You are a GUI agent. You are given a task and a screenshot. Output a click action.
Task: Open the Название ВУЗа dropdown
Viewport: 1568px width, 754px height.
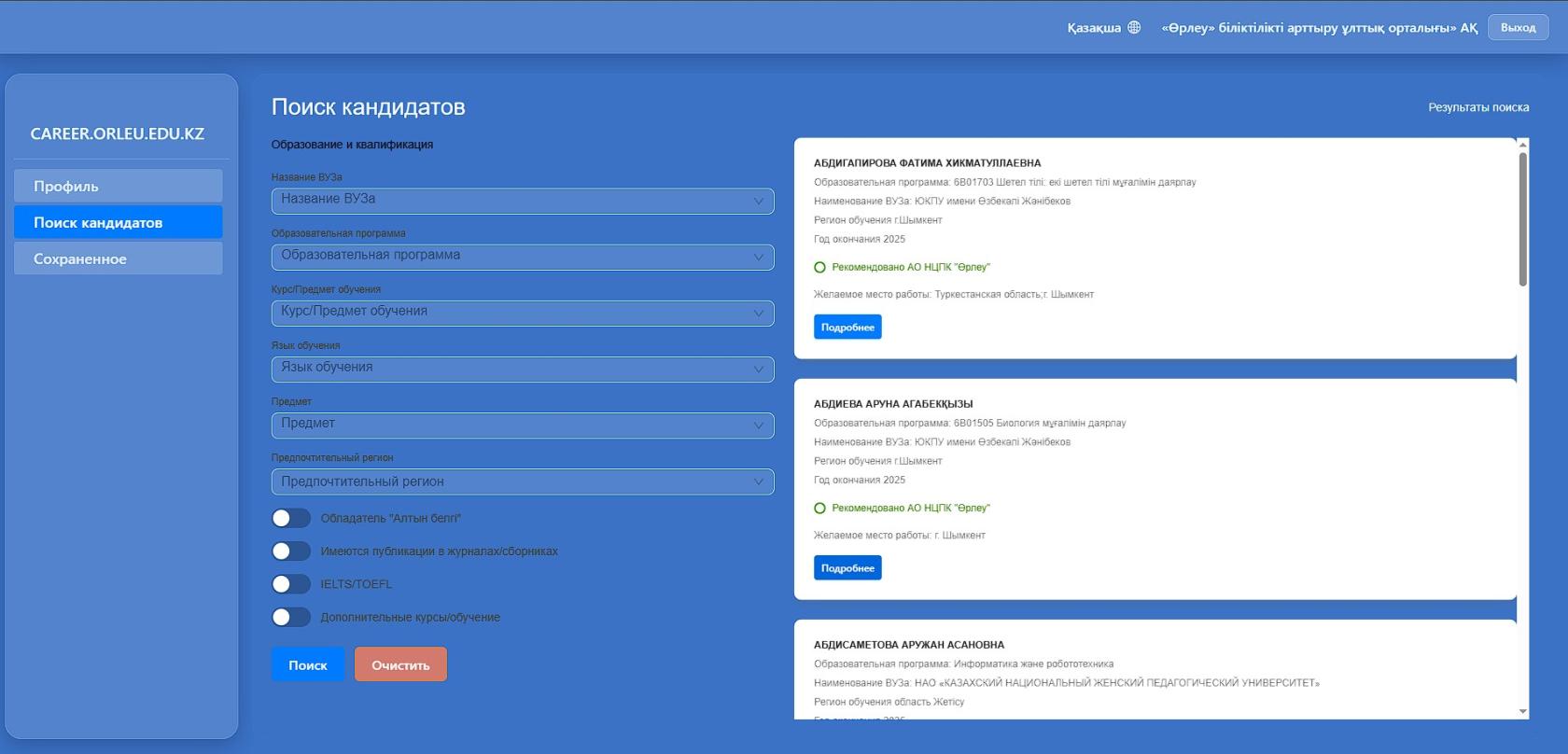coord(523,201)
